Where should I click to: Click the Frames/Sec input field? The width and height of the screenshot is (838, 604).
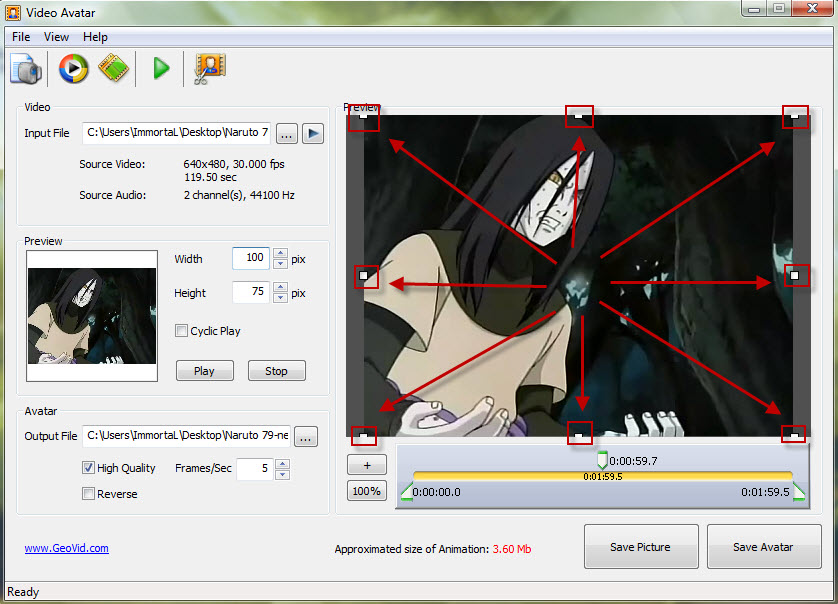click(255, 469)
